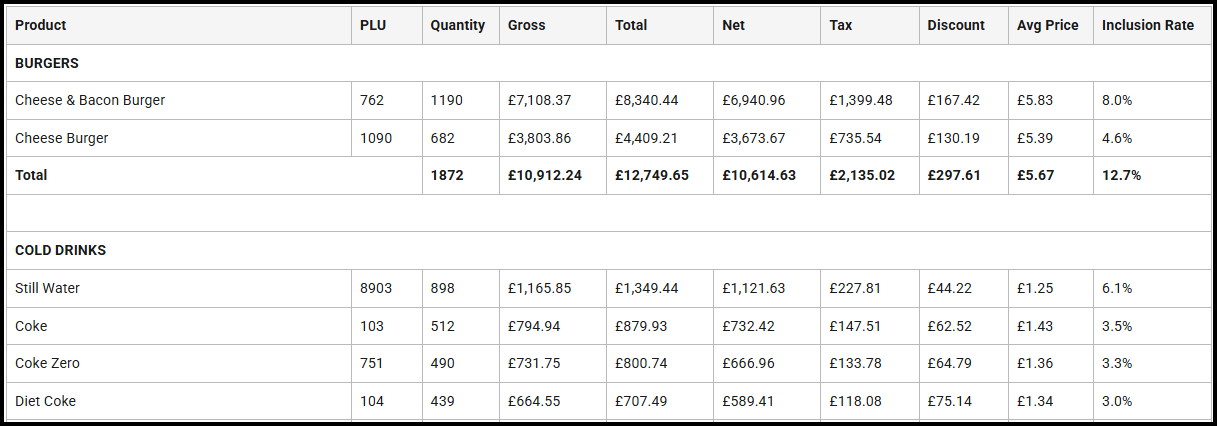This screenshot has height=426, width=1217.
Task: Select the Gross column header
Action: 527,25
